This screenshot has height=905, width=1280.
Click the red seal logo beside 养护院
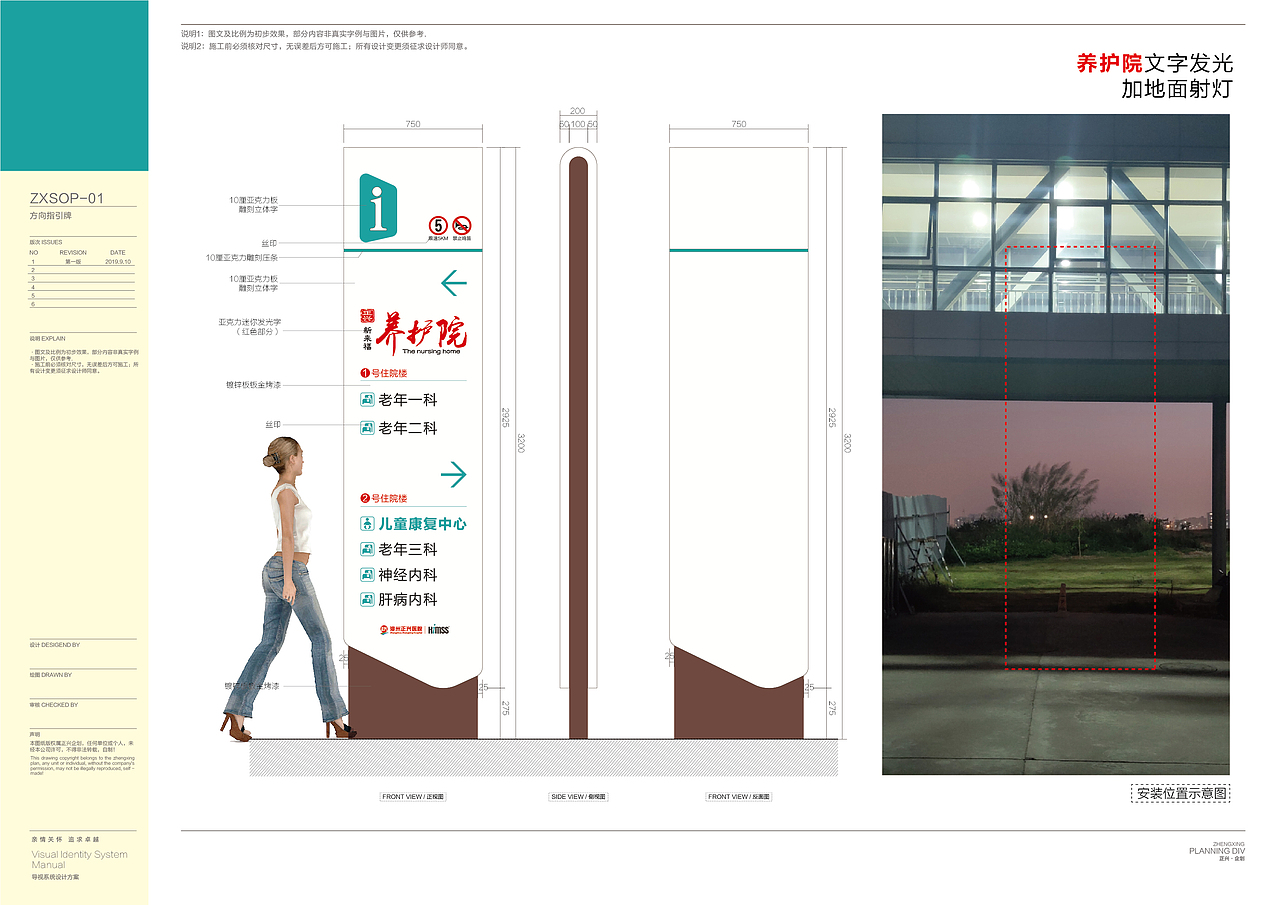pyautogui.click(x=367, y=316)
